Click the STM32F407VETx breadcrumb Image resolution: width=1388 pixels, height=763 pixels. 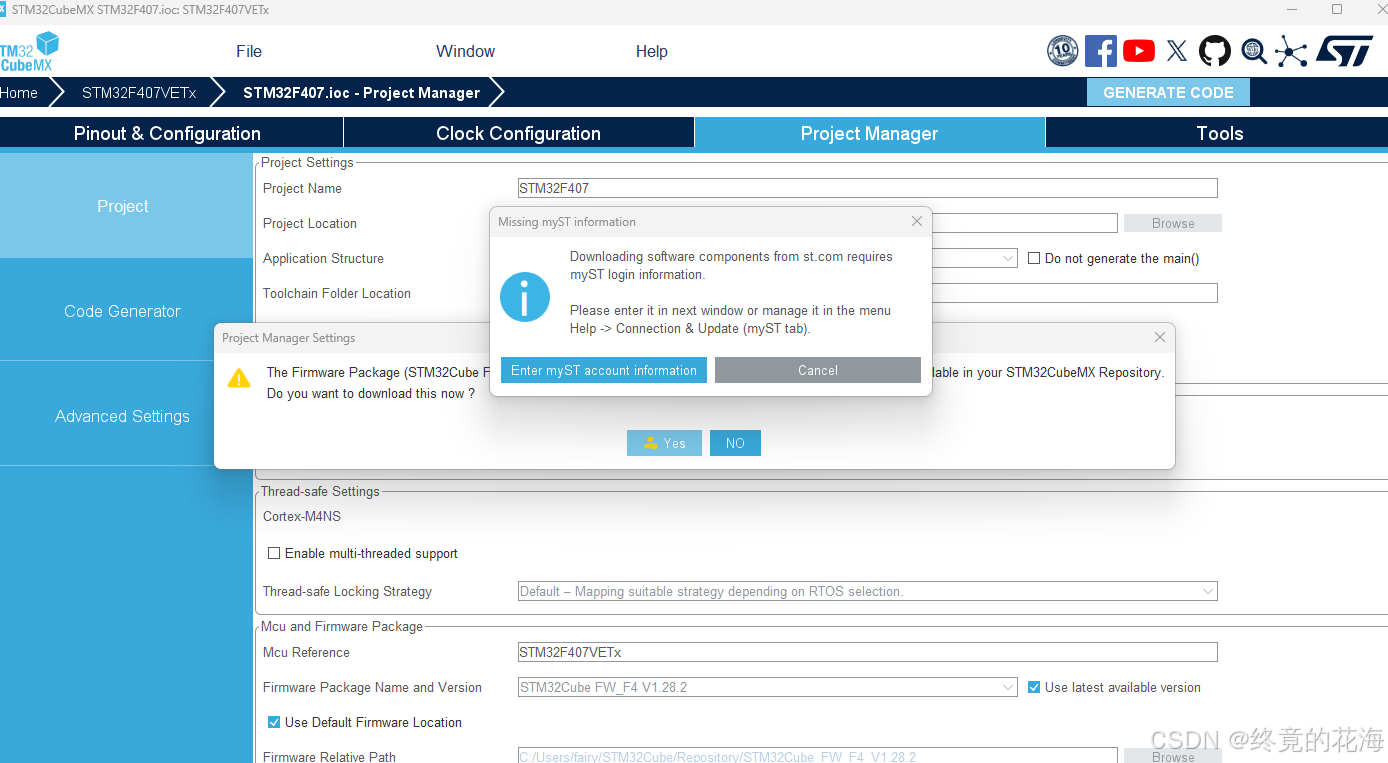coord(139,93)
